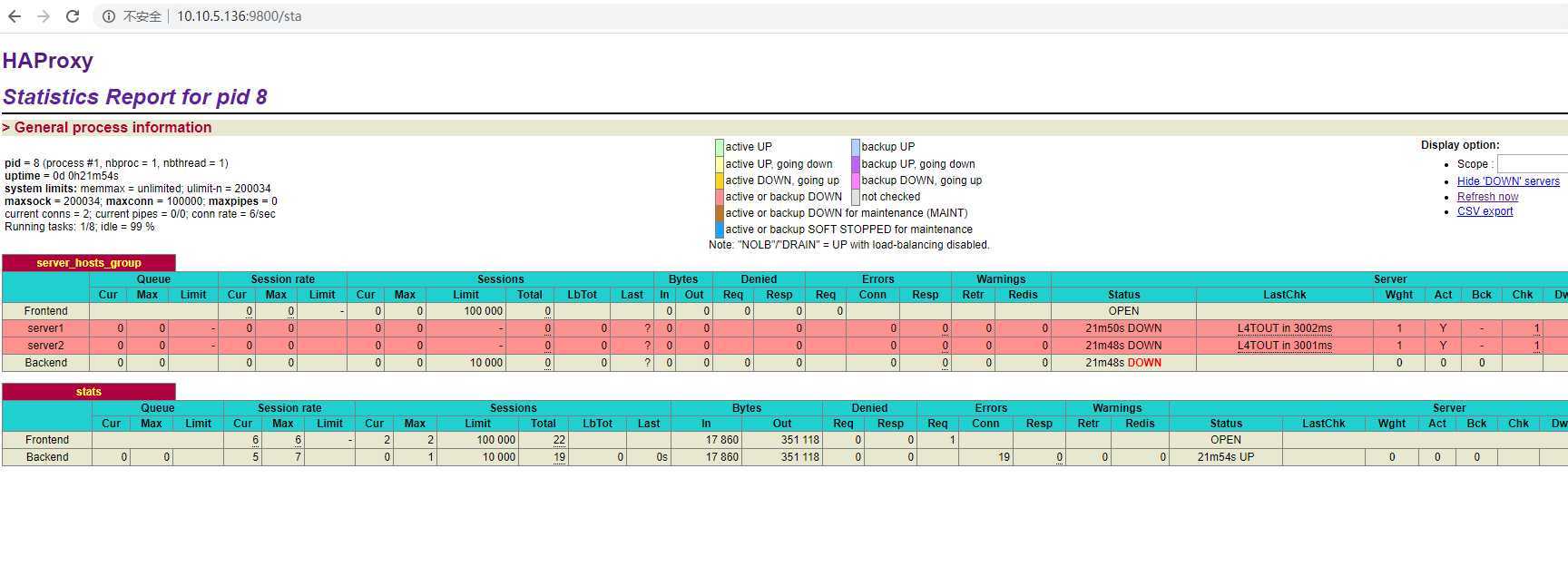
Task: Click stats Backend total sessions 19
Action: (559, 457)
